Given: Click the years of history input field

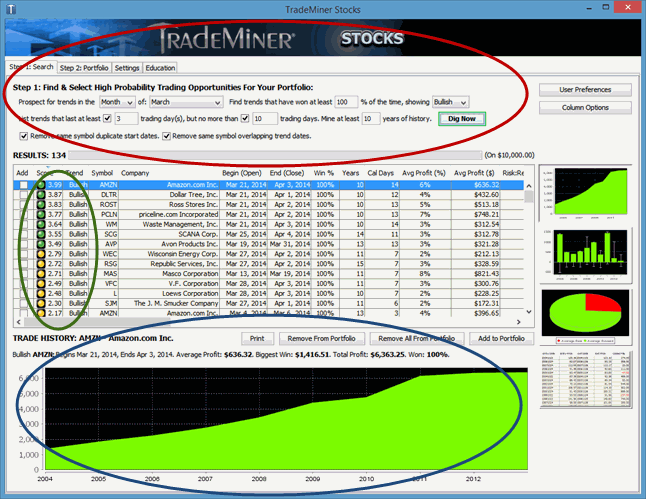Looking at the screenshot, I should coord(370,119).
